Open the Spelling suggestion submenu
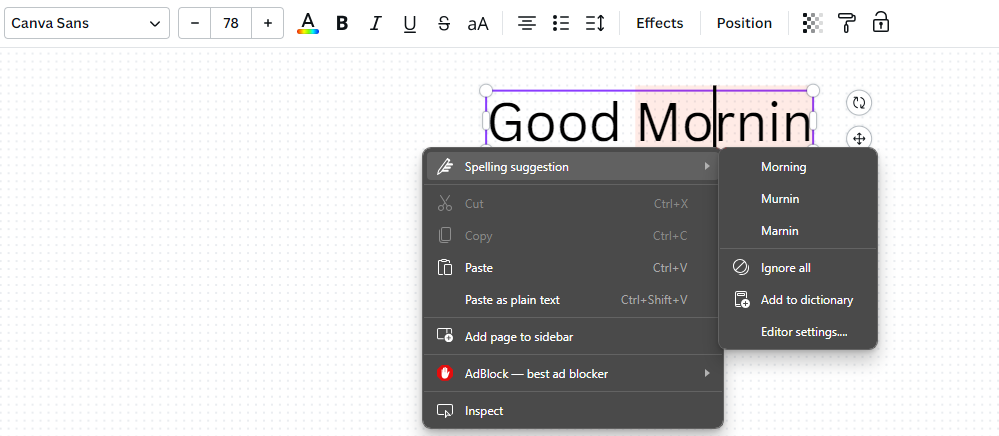The image size is (999, 436). coord(572,167)
